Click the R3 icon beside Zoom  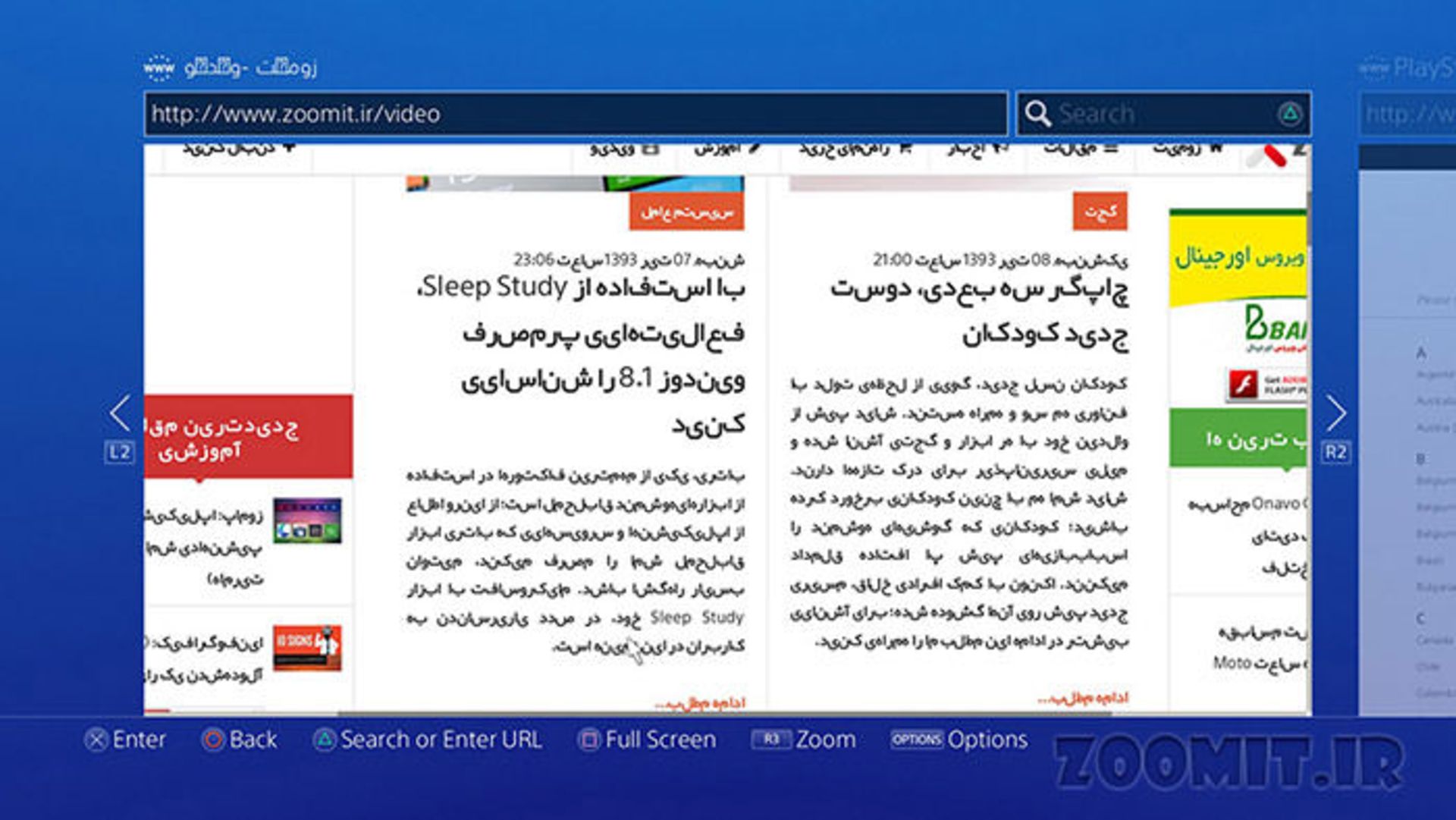(770, 739)
